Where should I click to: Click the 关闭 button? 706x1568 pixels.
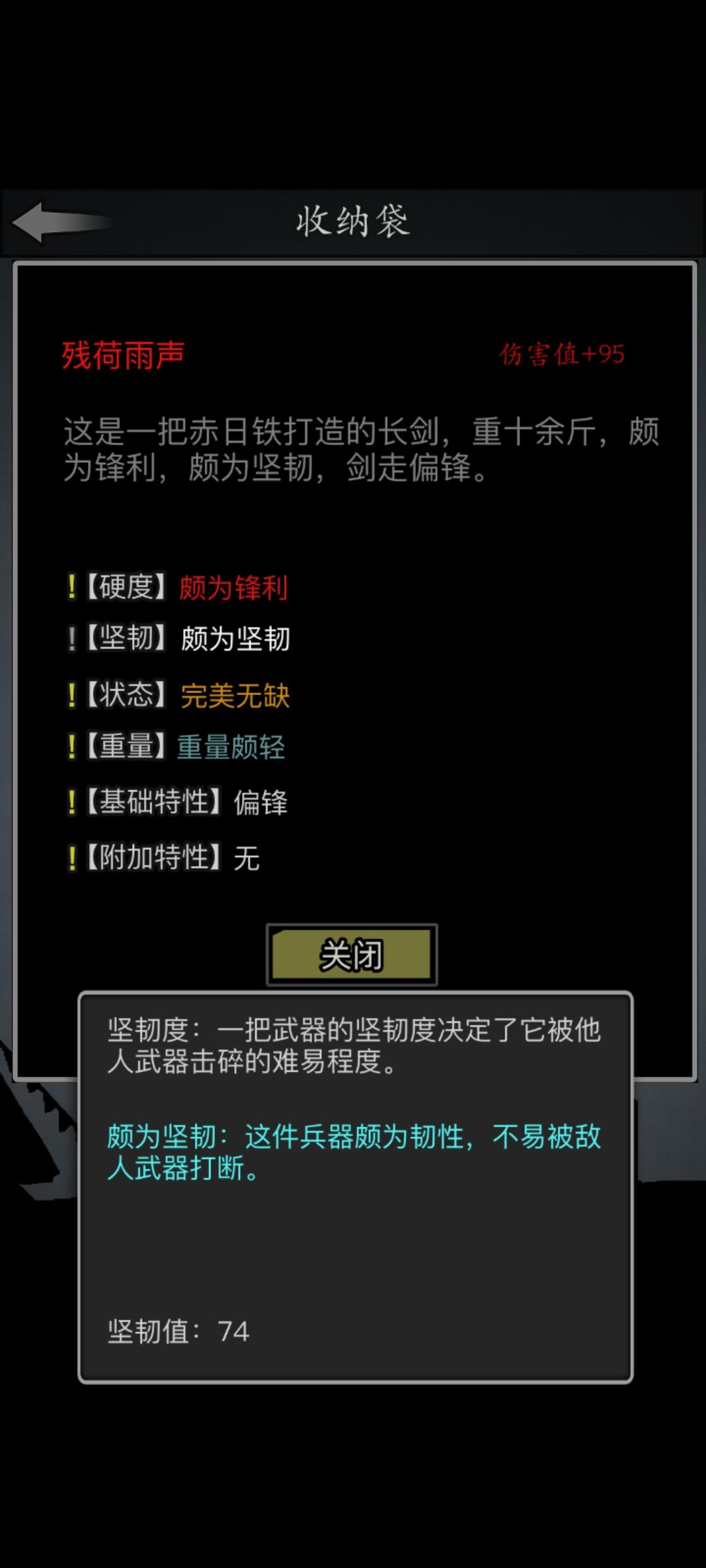point(352,955)
